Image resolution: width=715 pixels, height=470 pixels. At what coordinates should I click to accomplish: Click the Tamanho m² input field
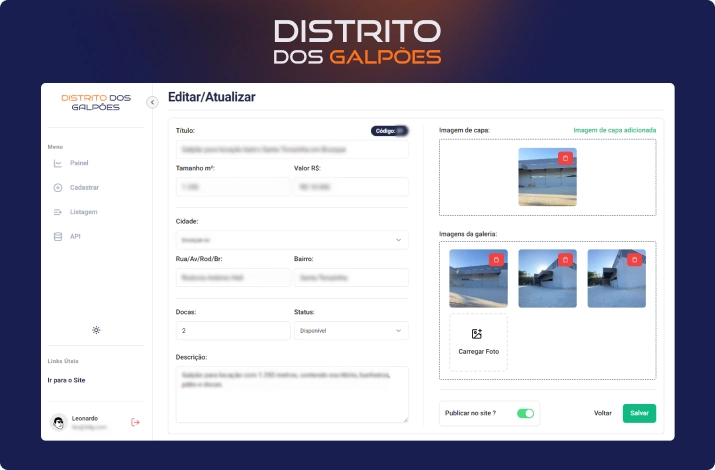click(233, 187)
